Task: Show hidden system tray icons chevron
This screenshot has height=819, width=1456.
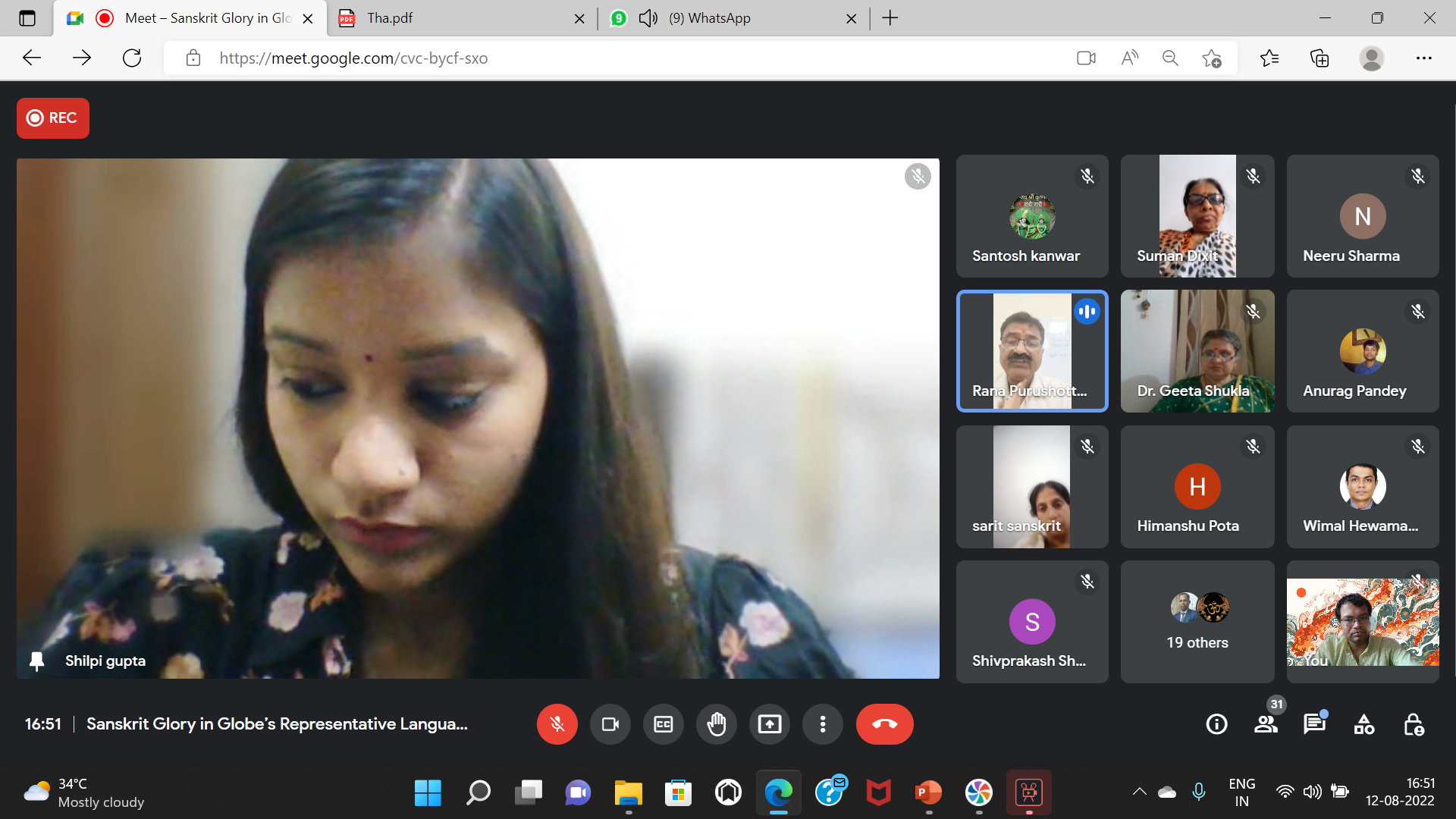Action: (1139, 792)
